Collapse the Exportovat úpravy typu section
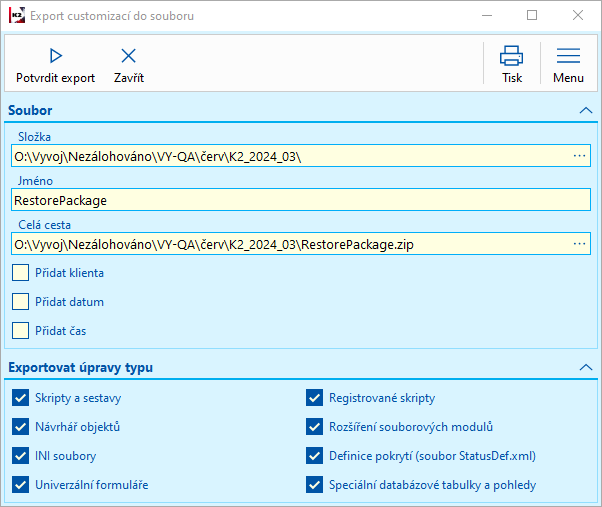Viewport: 602px width, 507px height. (585, 368)
